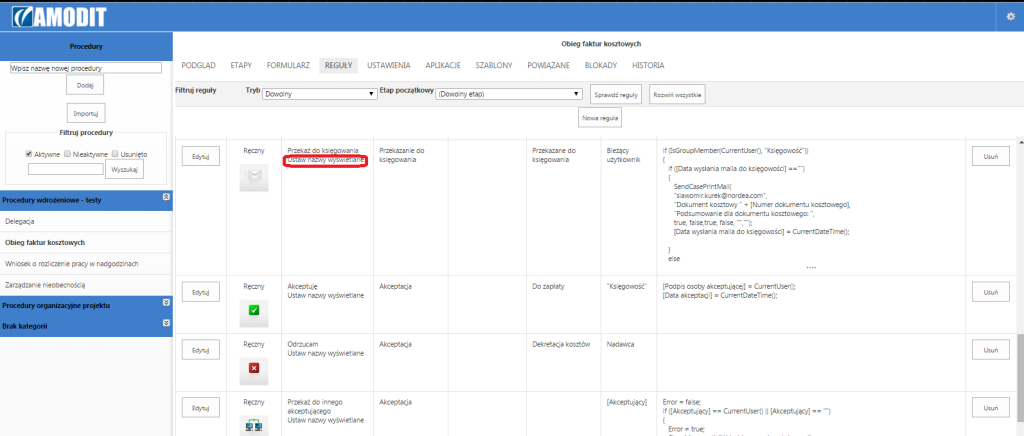1024x436 pixels.
Task: Open the USTAWIENIA tab
Action: pos(389,65)
